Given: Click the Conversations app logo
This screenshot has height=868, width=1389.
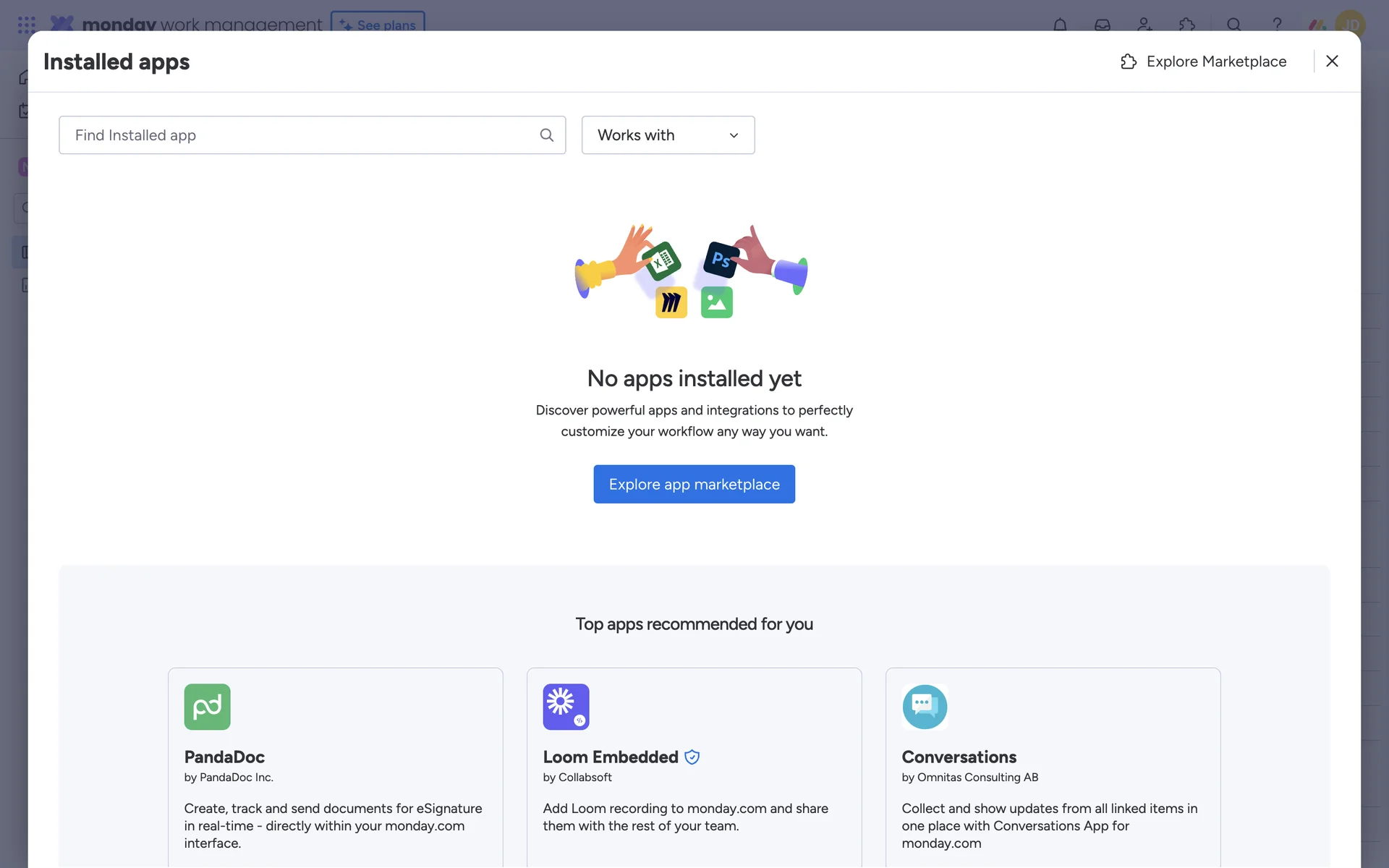Looking at the screenshot, I should pos(925,707).
